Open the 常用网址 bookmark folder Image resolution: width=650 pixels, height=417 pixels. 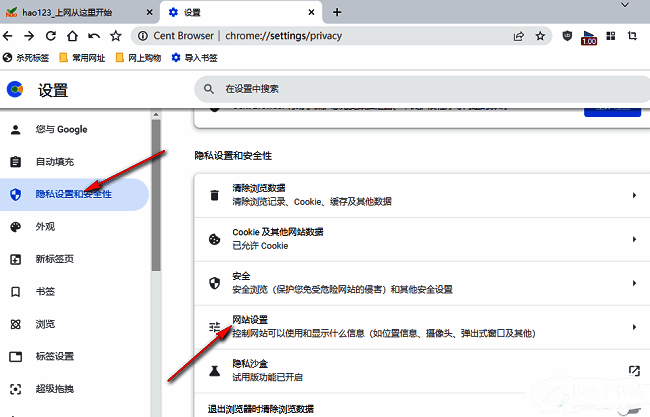(x=82, y=58)
